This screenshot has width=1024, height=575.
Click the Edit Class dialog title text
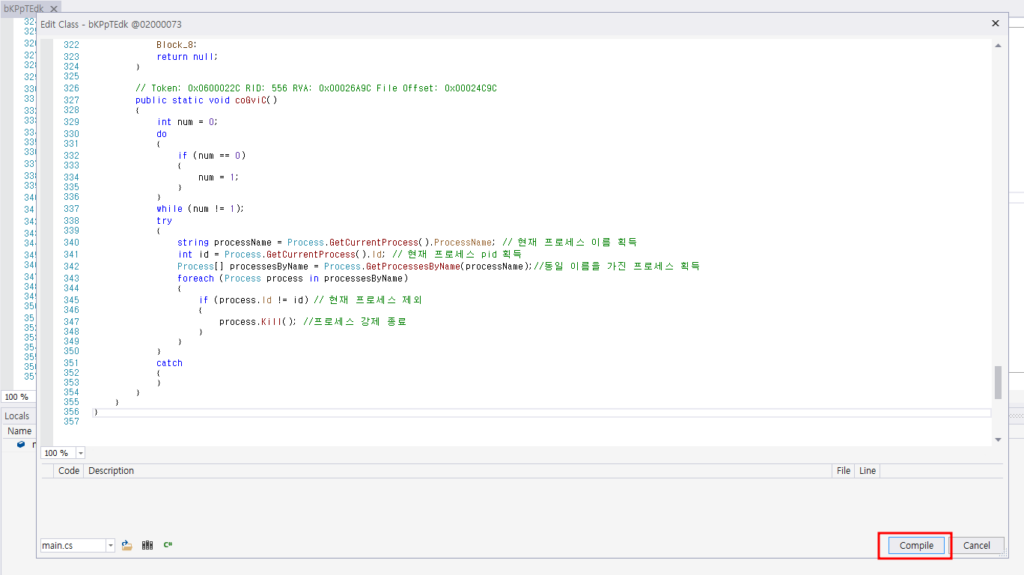click(111, 24)
